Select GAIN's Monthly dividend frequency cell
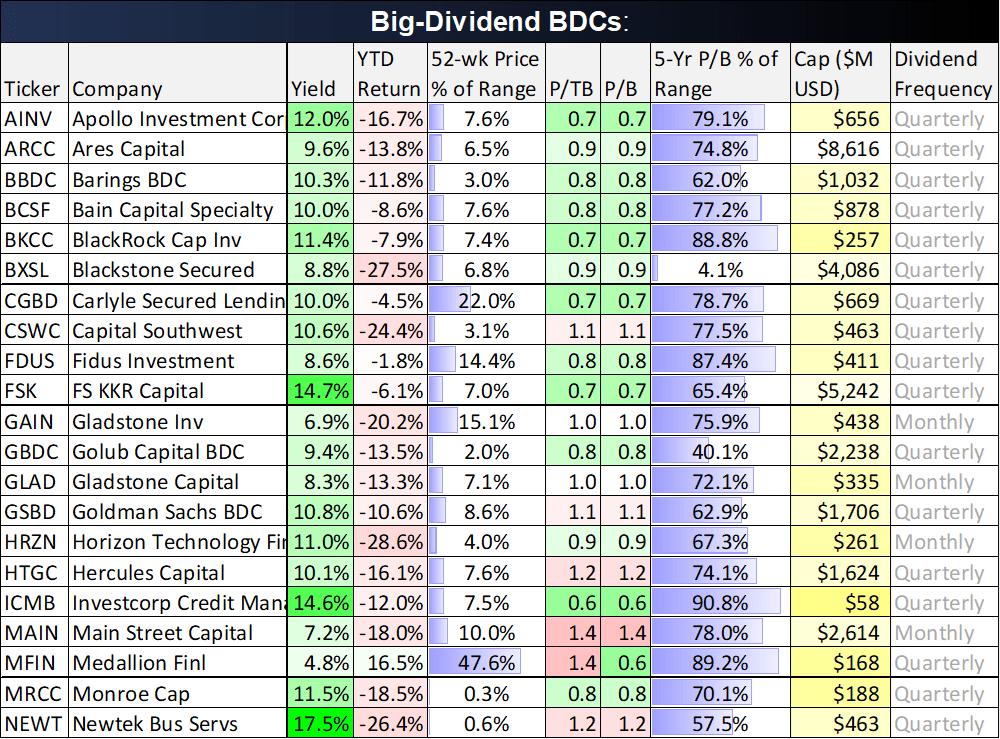1000x739 pixels. pos(945,421)
